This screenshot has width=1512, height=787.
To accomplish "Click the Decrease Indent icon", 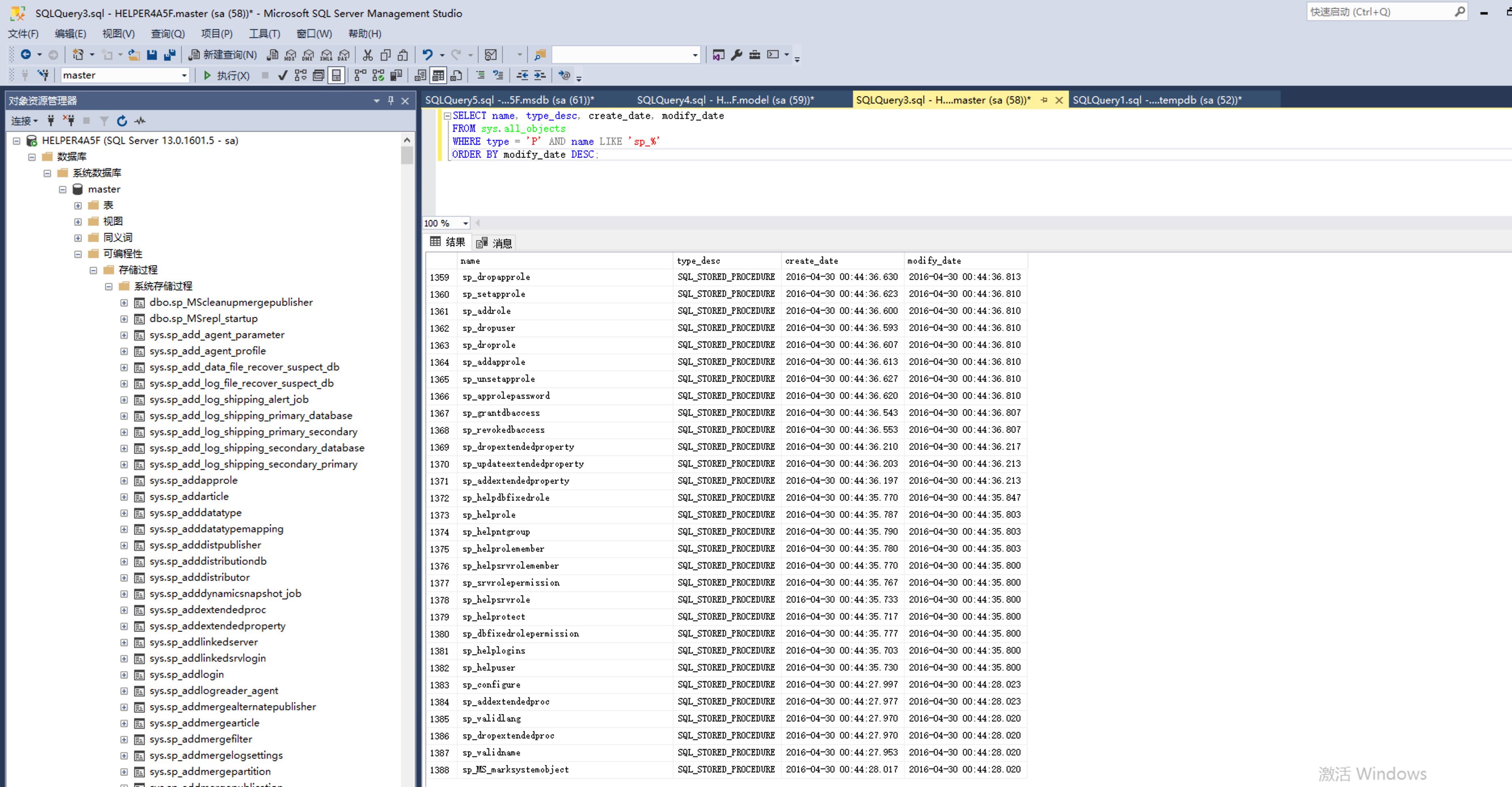I will click(x=522, y=75).
